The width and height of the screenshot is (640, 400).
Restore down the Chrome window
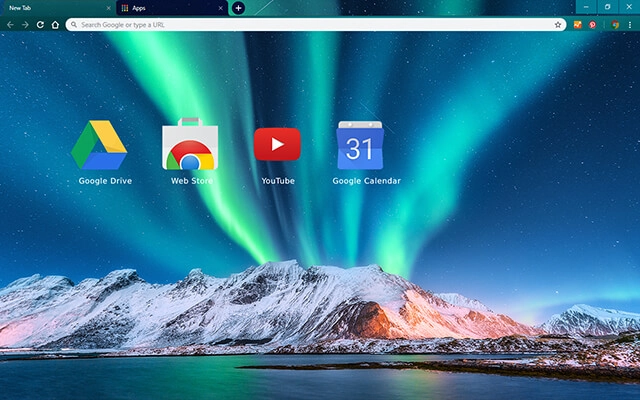coord(607,7)
